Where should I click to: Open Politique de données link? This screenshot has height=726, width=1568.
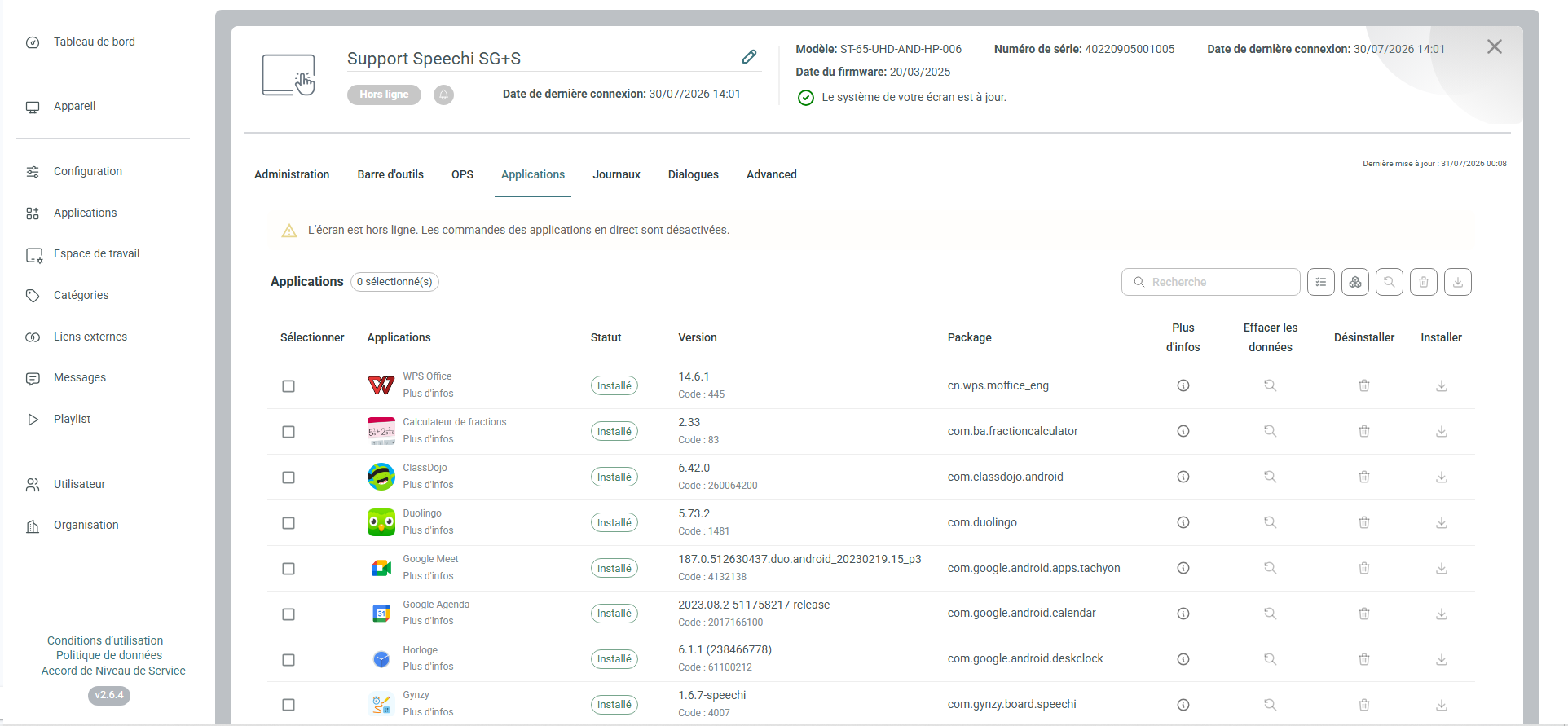tap(109, 655)
